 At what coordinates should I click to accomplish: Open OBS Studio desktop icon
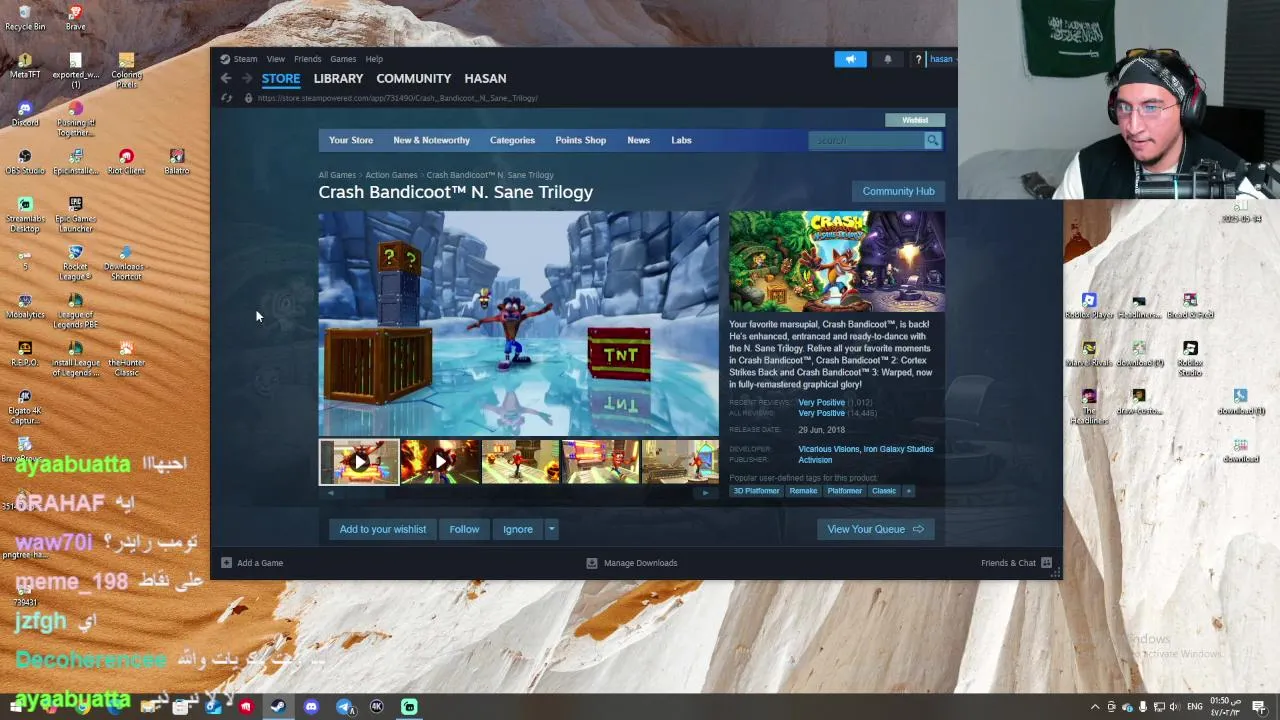point(25,161)
